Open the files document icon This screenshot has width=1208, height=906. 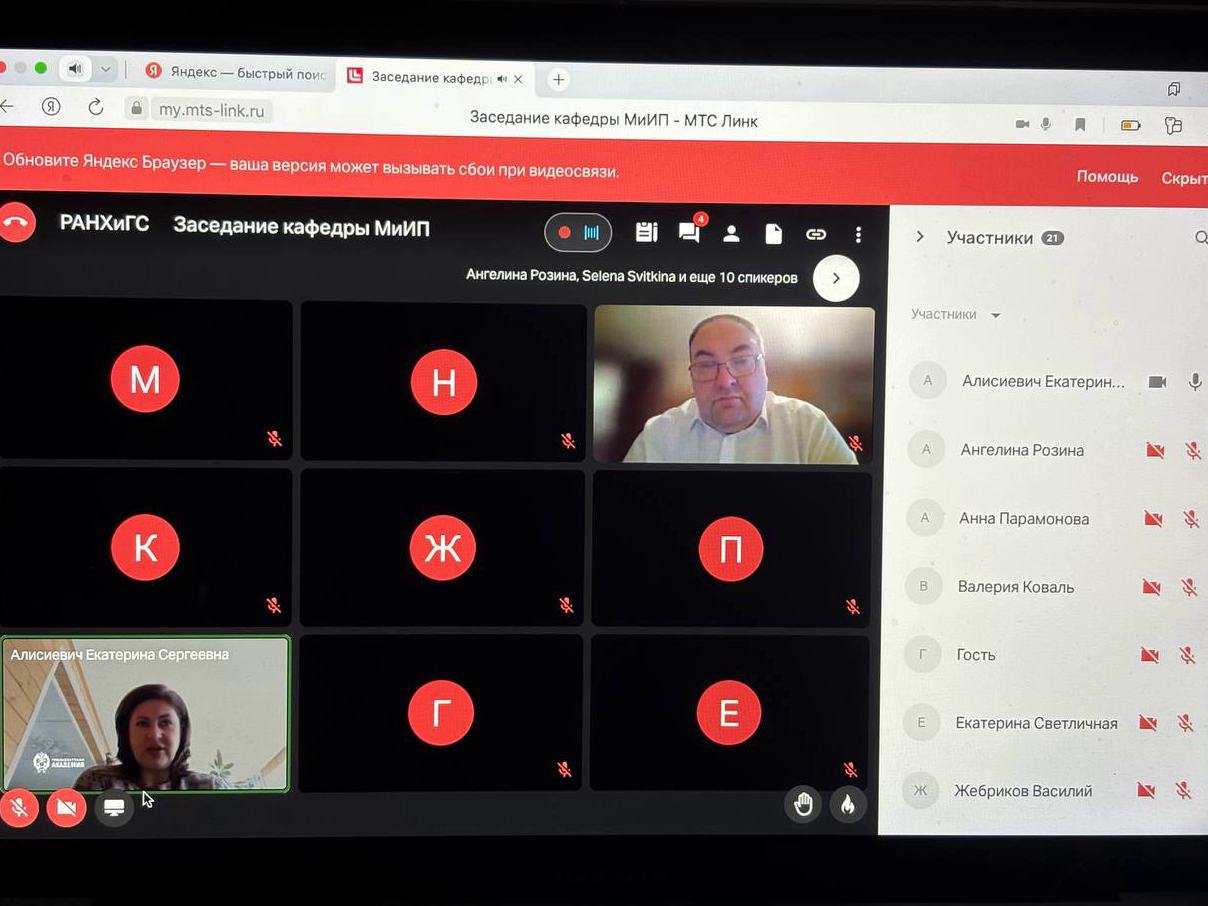pyautogui.click(x=773, y=234)
